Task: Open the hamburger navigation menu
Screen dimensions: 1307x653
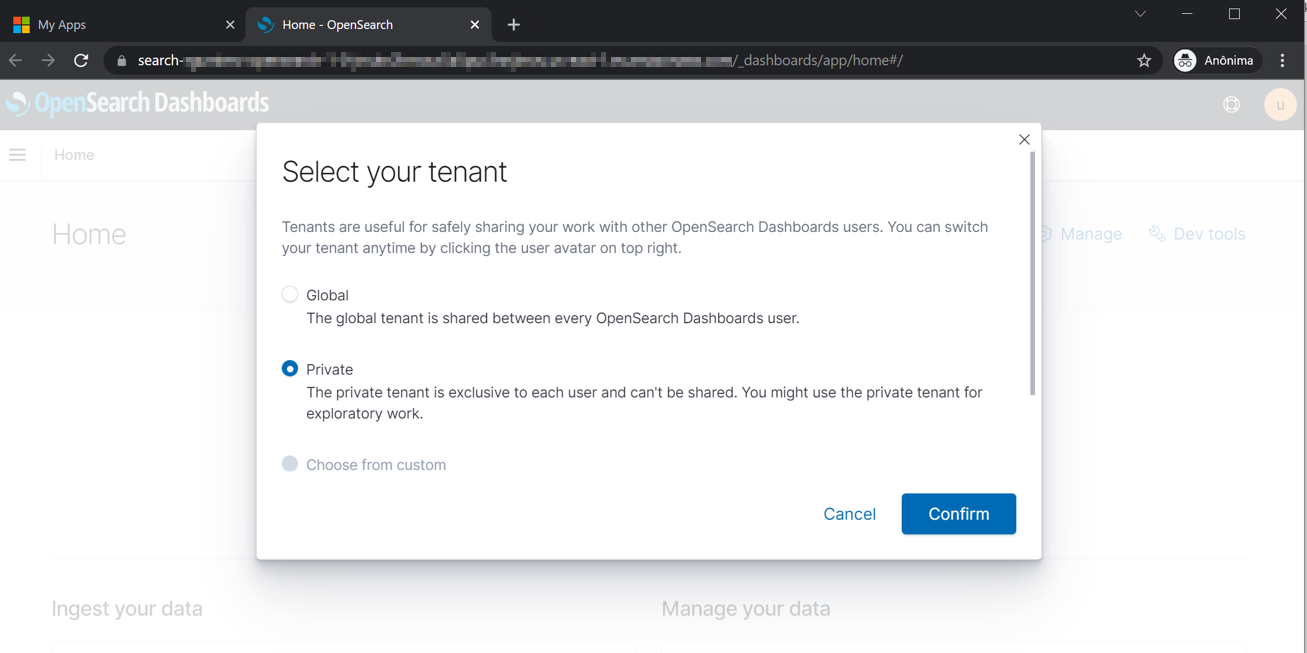Action: (18, 155)
